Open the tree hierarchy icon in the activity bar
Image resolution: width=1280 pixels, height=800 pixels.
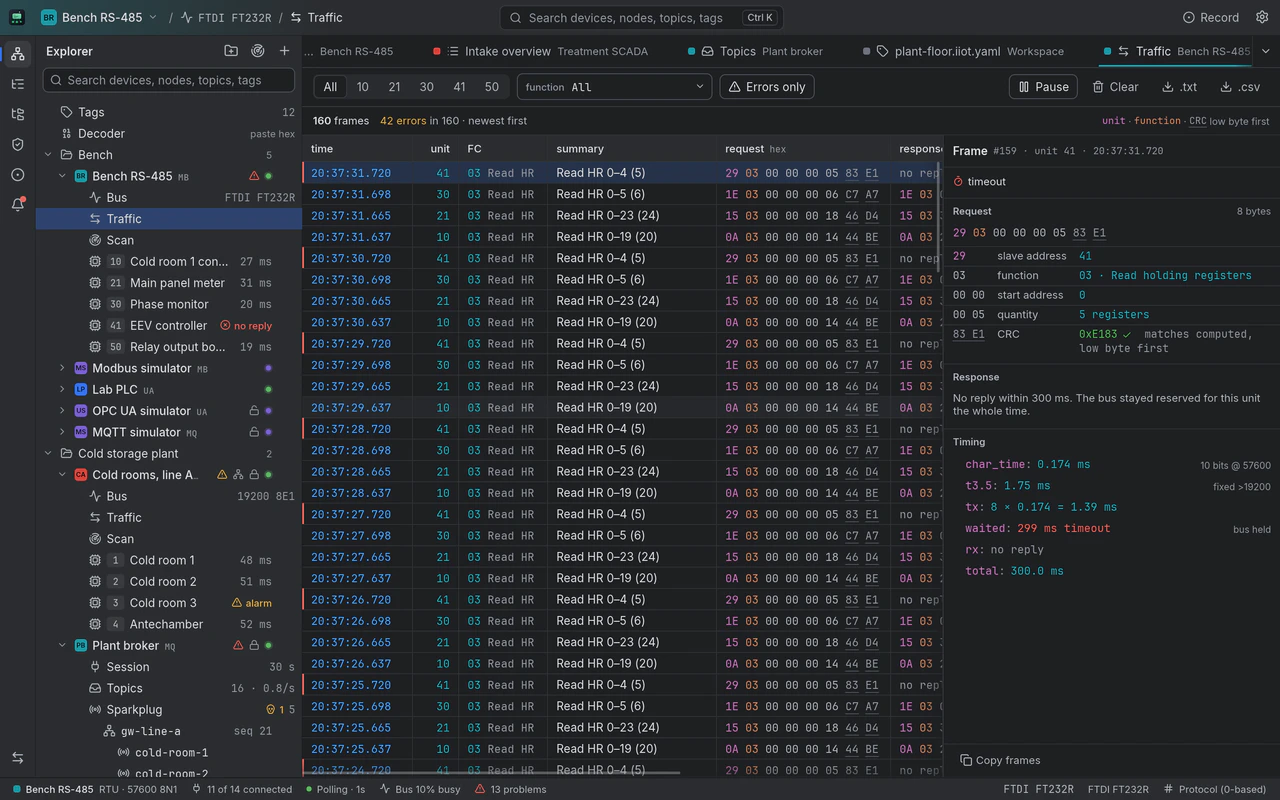pyautogui.click(x=17, y=114)
